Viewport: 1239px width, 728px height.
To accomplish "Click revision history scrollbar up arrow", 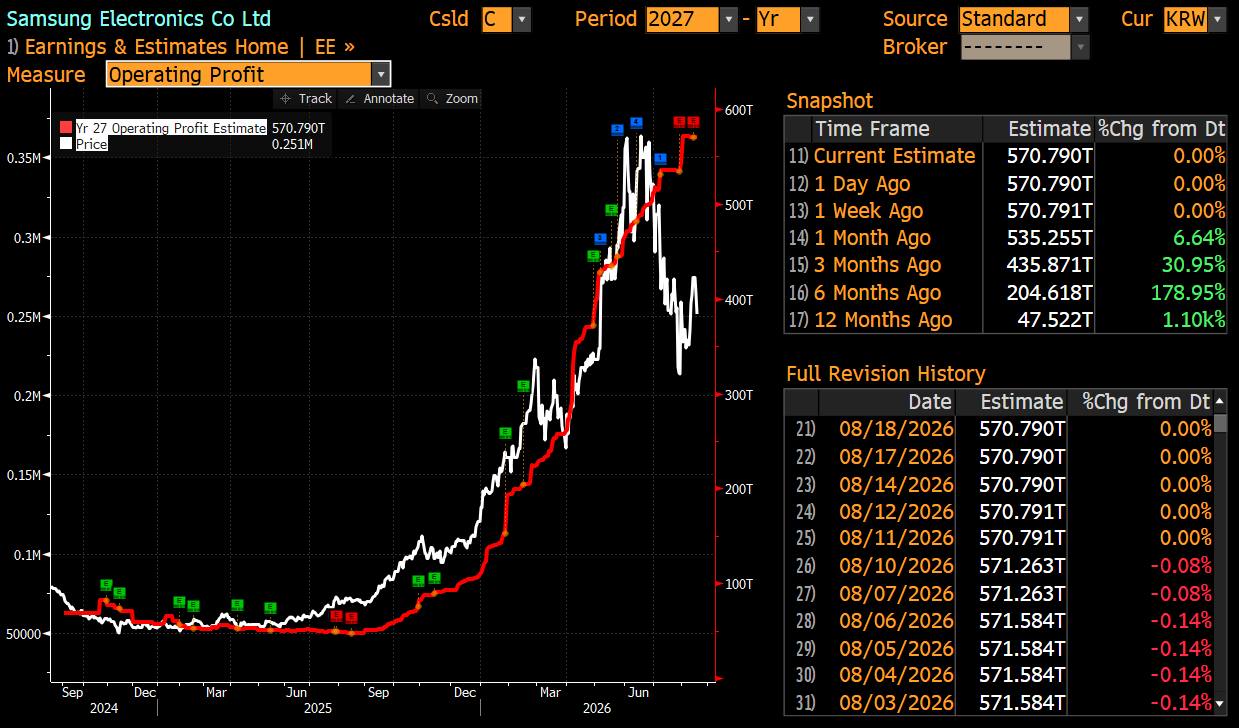I will pos(1220,402).
